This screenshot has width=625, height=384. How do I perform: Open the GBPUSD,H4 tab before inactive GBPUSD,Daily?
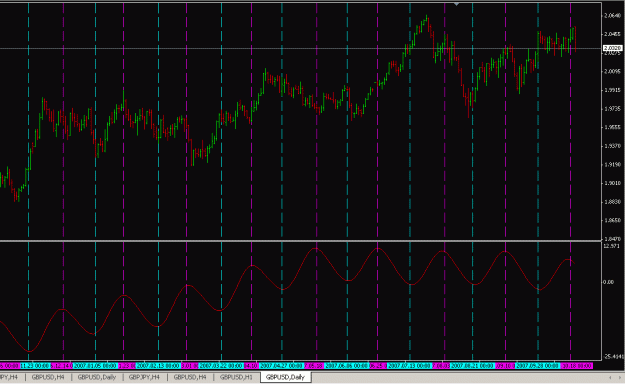pyautogui.click(x=48, y=377)
